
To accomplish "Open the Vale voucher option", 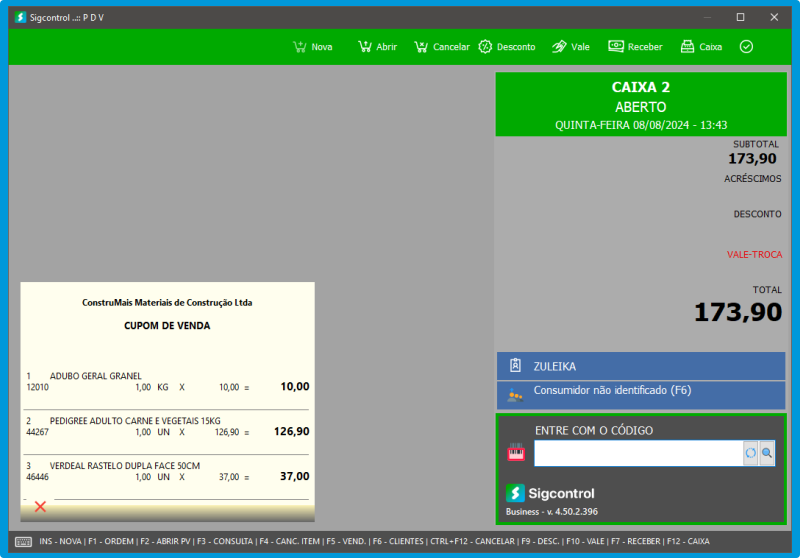I will (570, 47).
